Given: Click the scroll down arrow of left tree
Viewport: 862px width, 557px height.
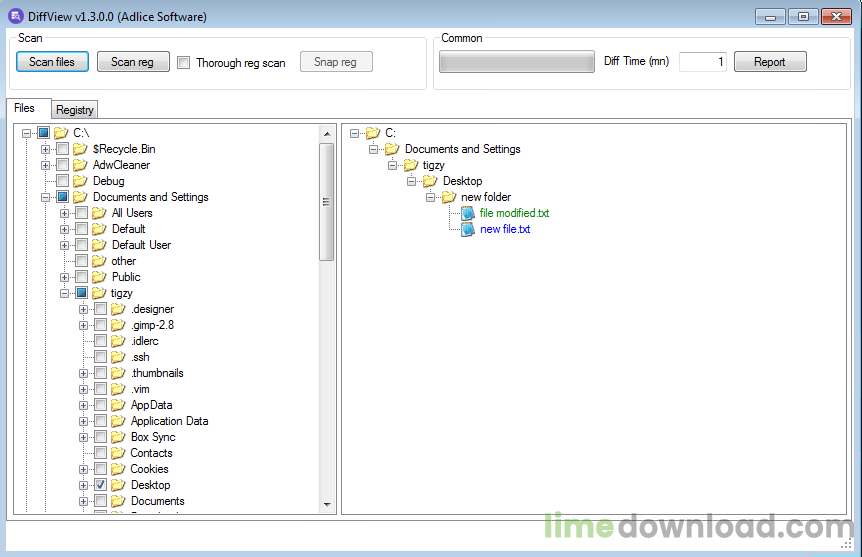Looking at the screenshot, I should [327, 504].
